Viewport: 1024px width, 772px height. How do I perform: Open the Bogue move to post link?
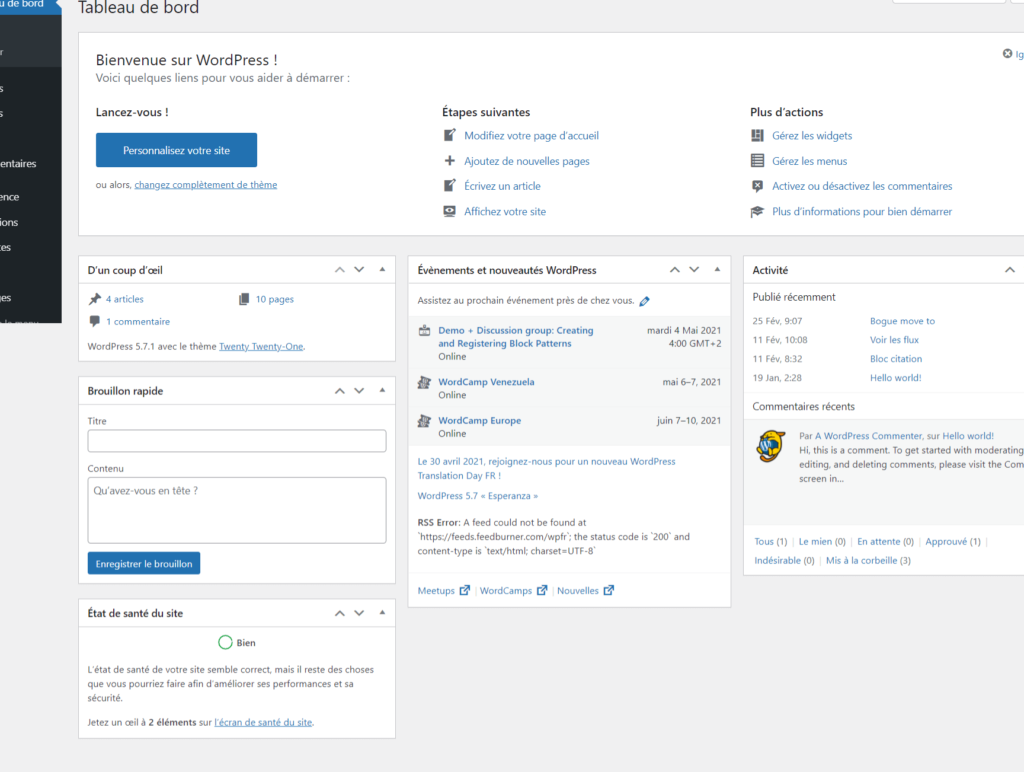point(902,321)
